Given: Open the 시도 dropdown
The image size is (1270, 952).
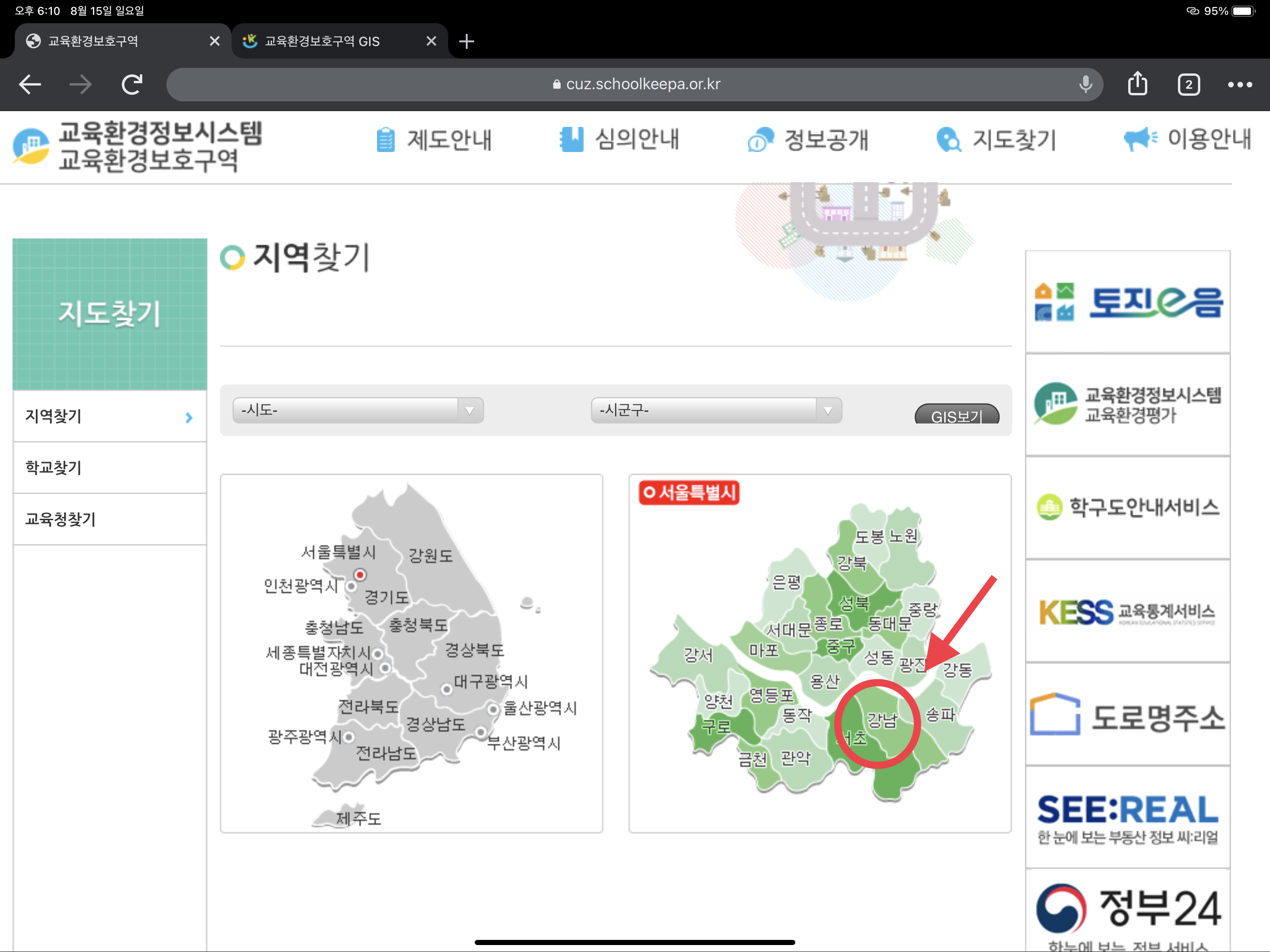Looking at the screenshot, I should tap(357, 410).
